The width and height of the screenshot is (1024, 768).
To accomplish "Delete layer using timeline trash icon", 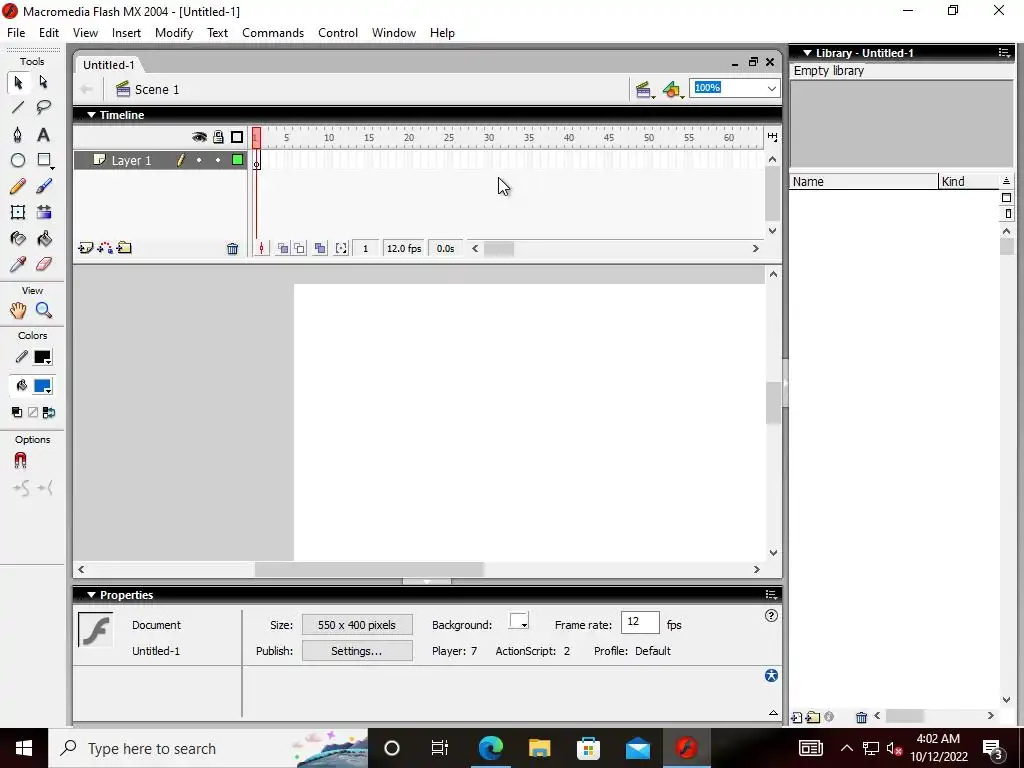I will [232, 248].
